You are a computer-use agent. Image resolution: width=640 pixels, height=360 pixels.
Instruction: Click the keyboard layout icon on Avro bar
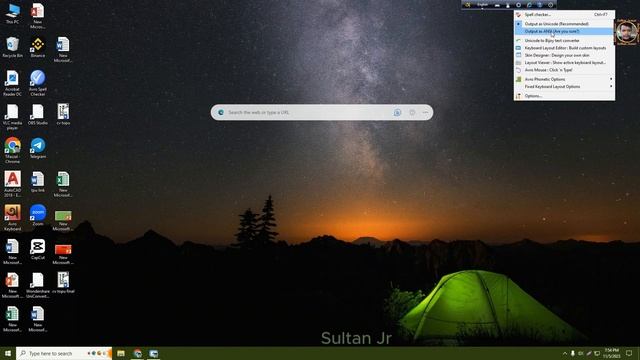497,5
